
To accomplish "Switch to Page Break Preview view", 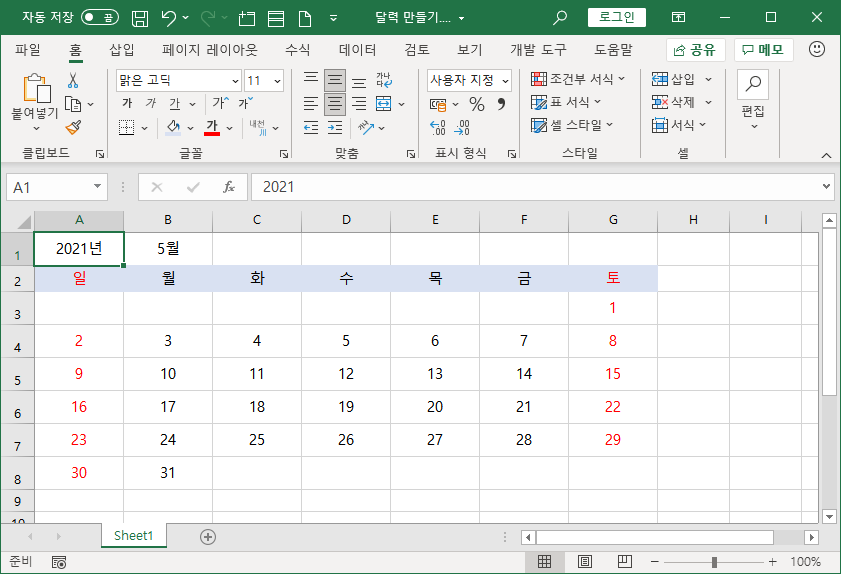I will click(x=624, y=562).
